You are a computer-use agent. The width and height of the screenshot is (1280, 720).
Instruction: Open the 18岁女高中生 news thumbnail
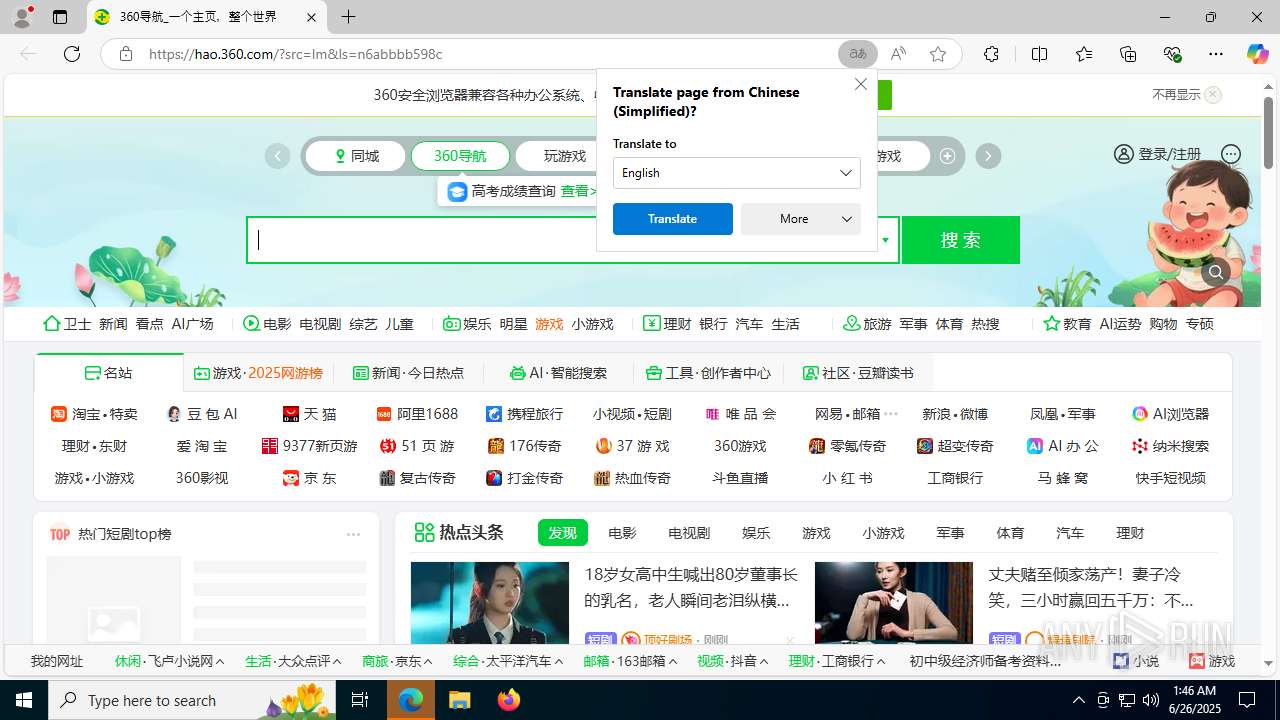pyautogui.click(x=490, y=602)
